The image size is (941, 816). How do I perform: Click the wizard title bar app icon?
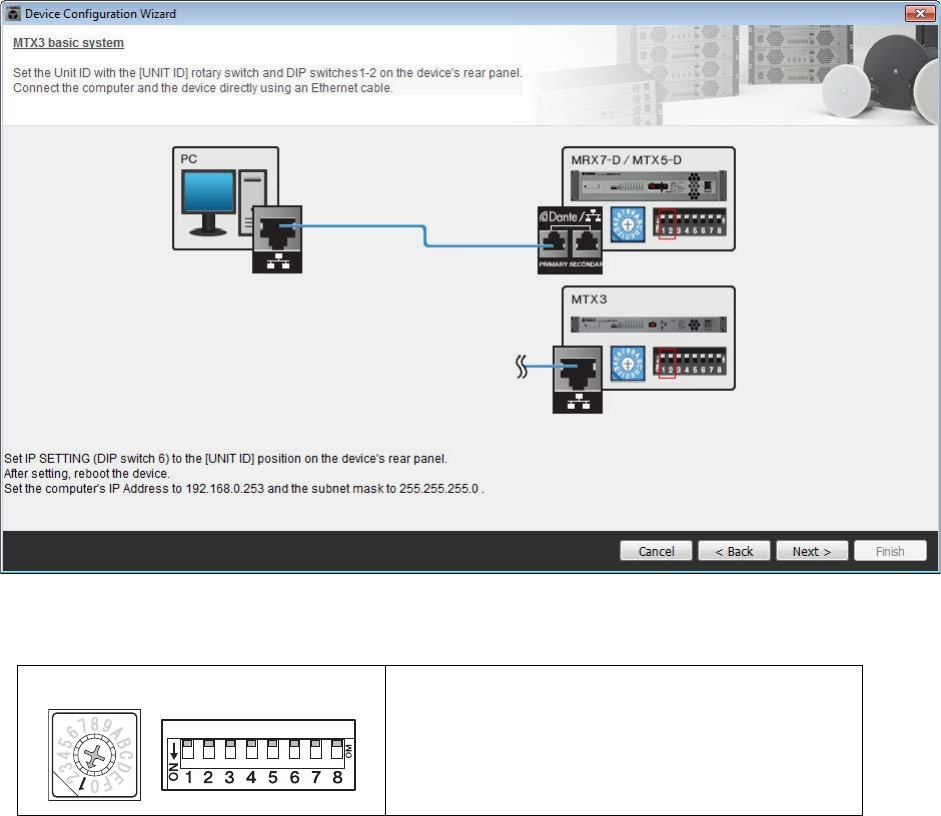point(13,13)
